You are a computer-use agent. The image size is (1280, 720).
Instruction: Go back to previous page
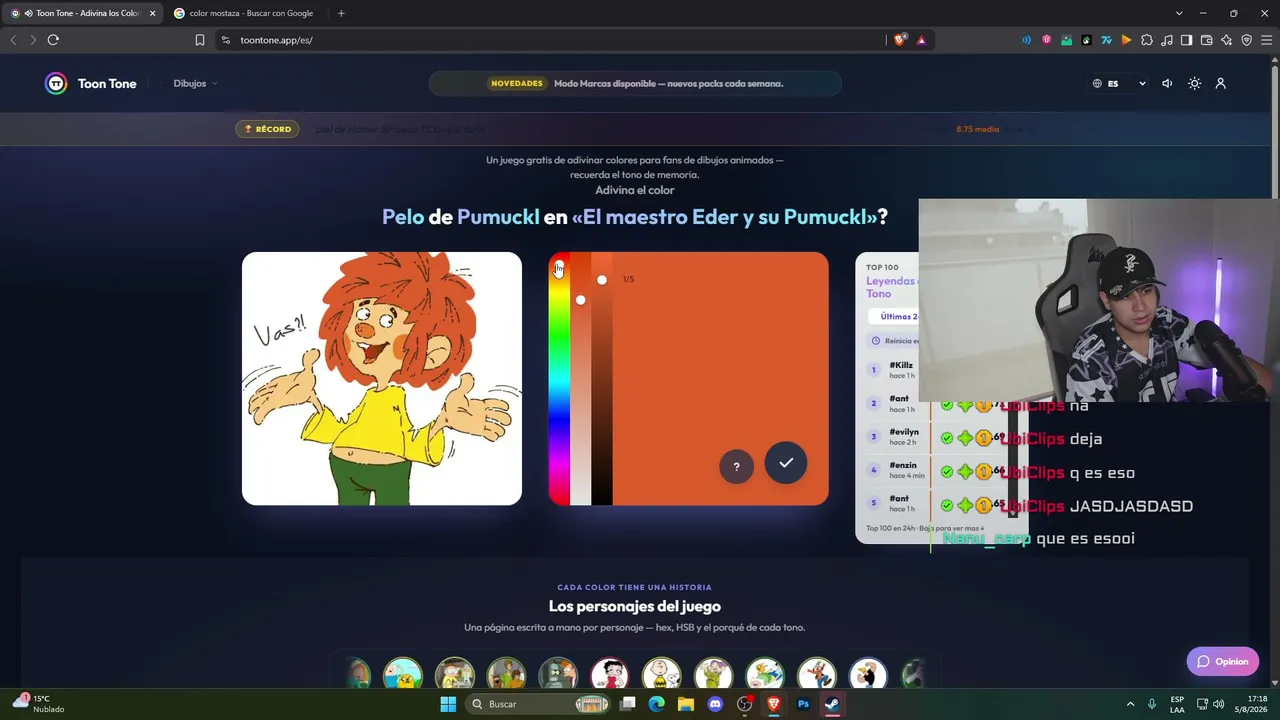(x=13, y=40)
